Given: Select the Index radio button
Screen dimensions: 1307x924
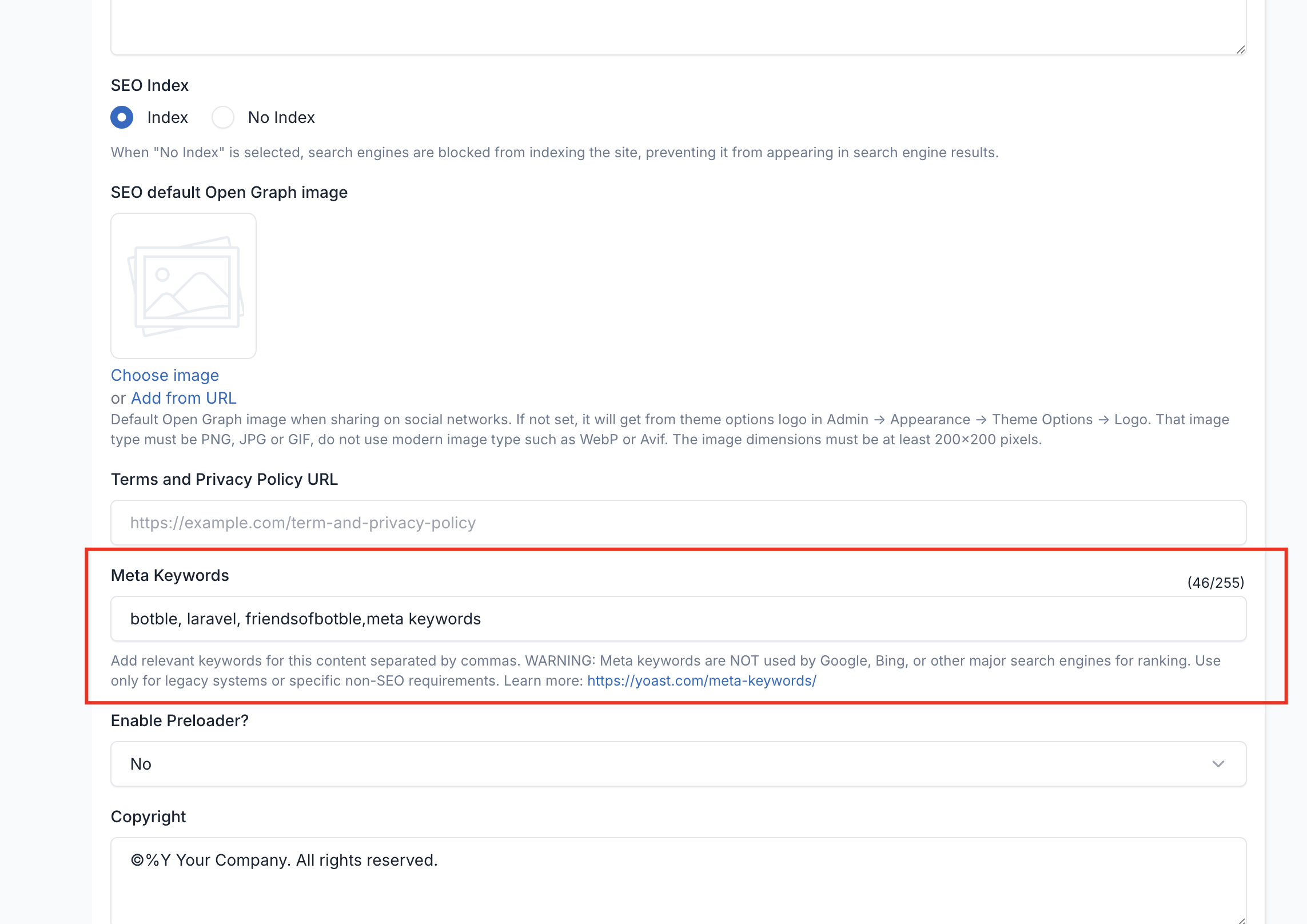Looking at the screenshot, I should click(x=122, y=117).
